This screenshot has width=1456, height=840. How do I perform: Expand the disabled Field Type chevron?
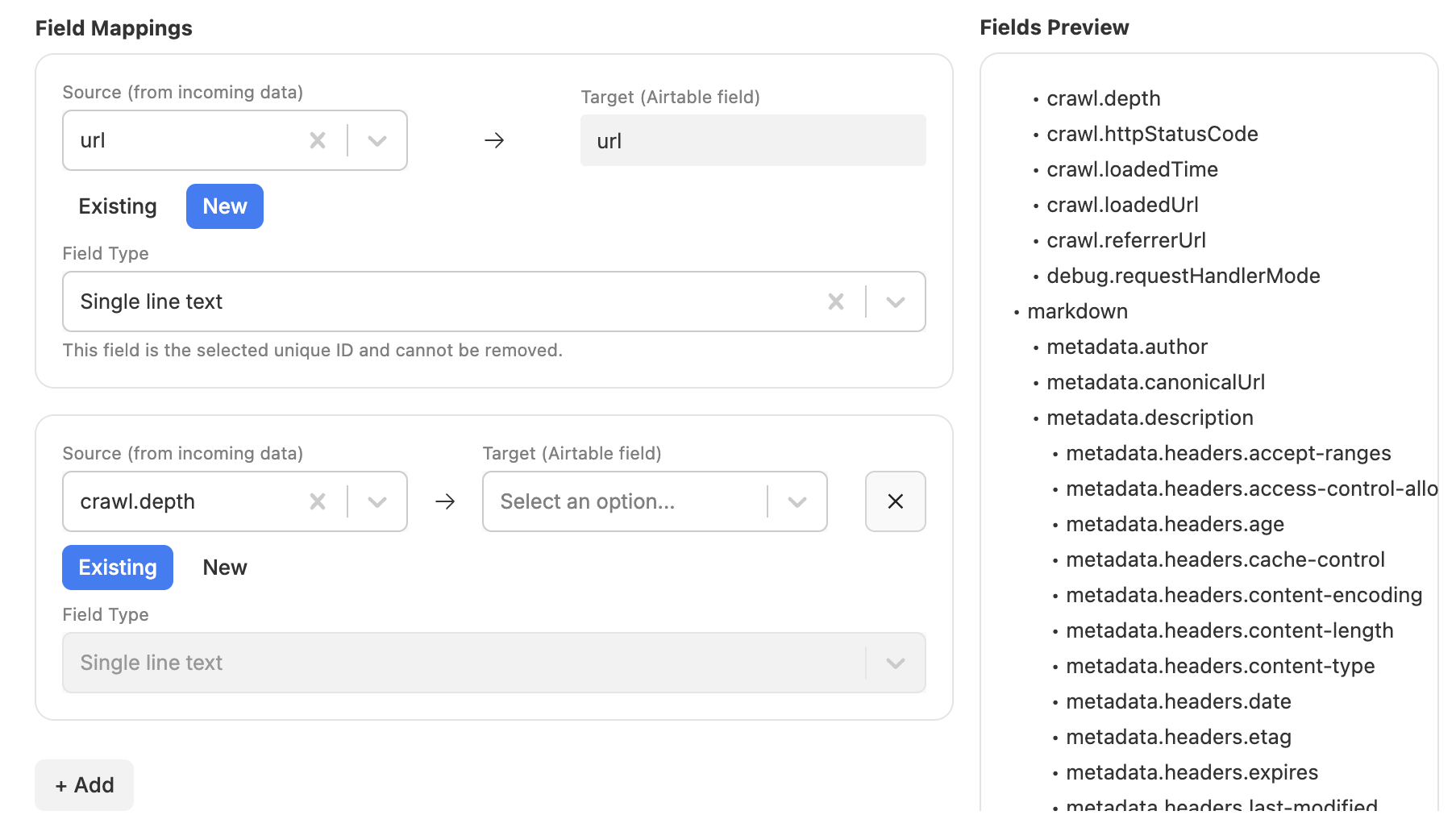pos(895,663)
